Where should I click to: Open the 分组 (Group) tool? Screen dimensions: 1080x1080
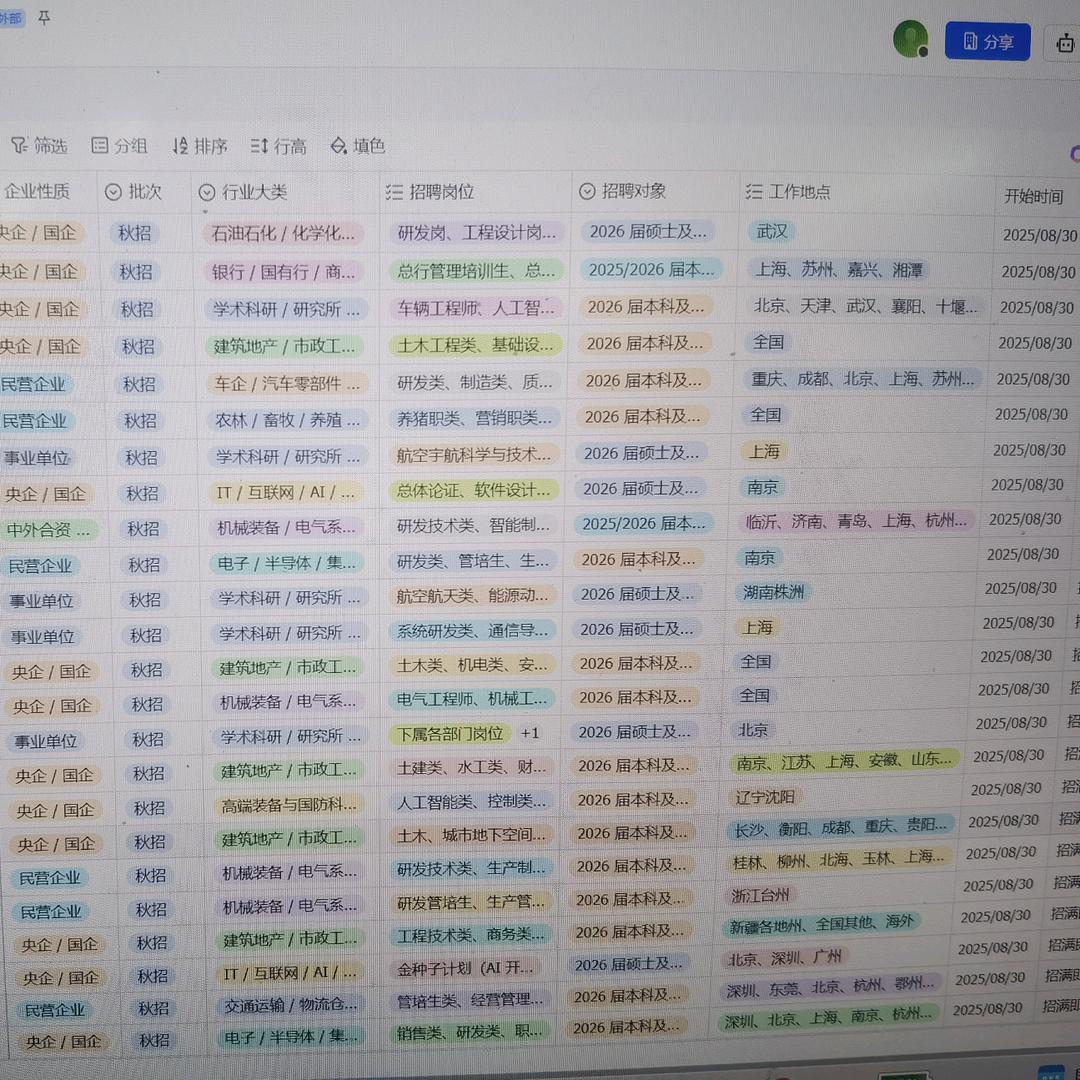pyautogui.click(x=119, y=146)
